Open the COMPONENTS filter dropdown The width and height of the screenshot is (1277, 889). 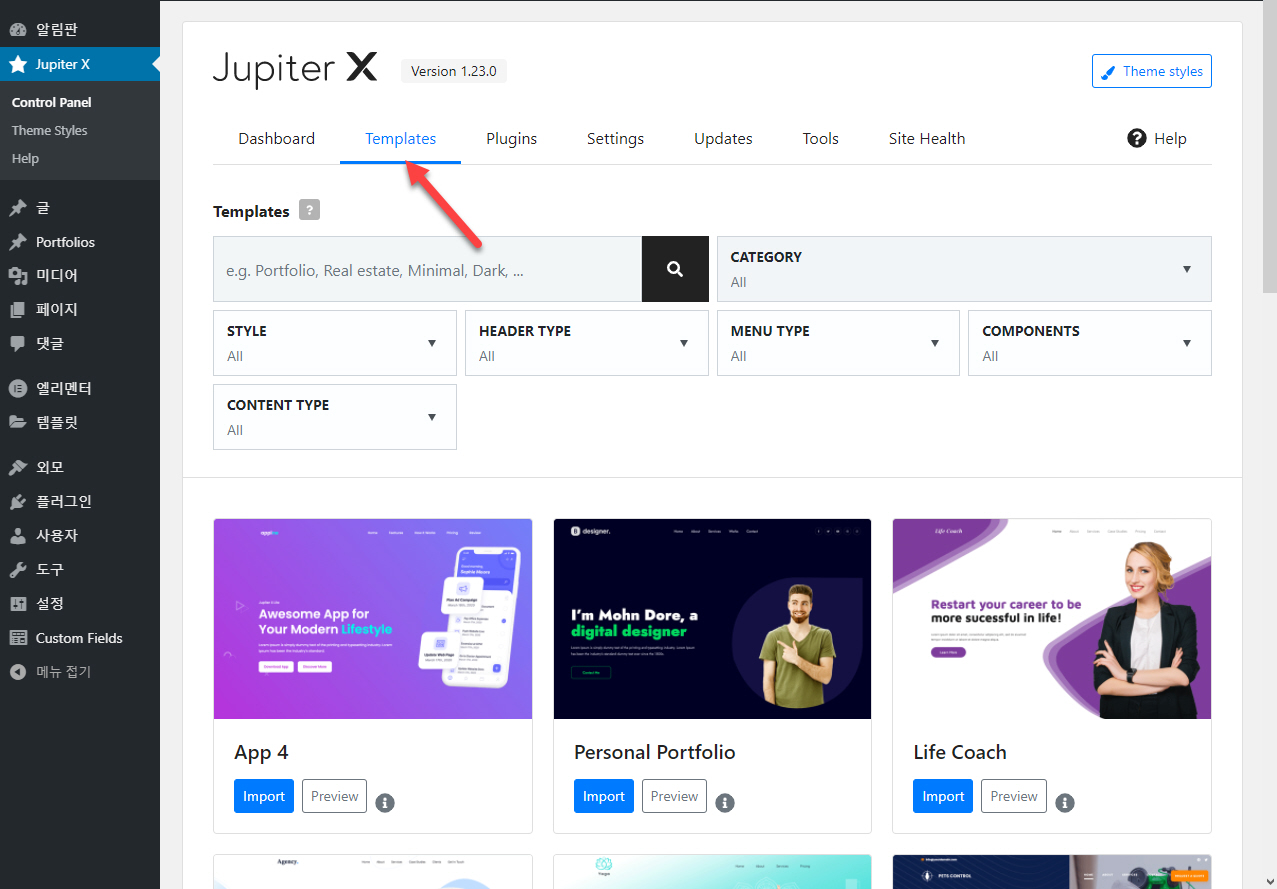coord(1090,343)
